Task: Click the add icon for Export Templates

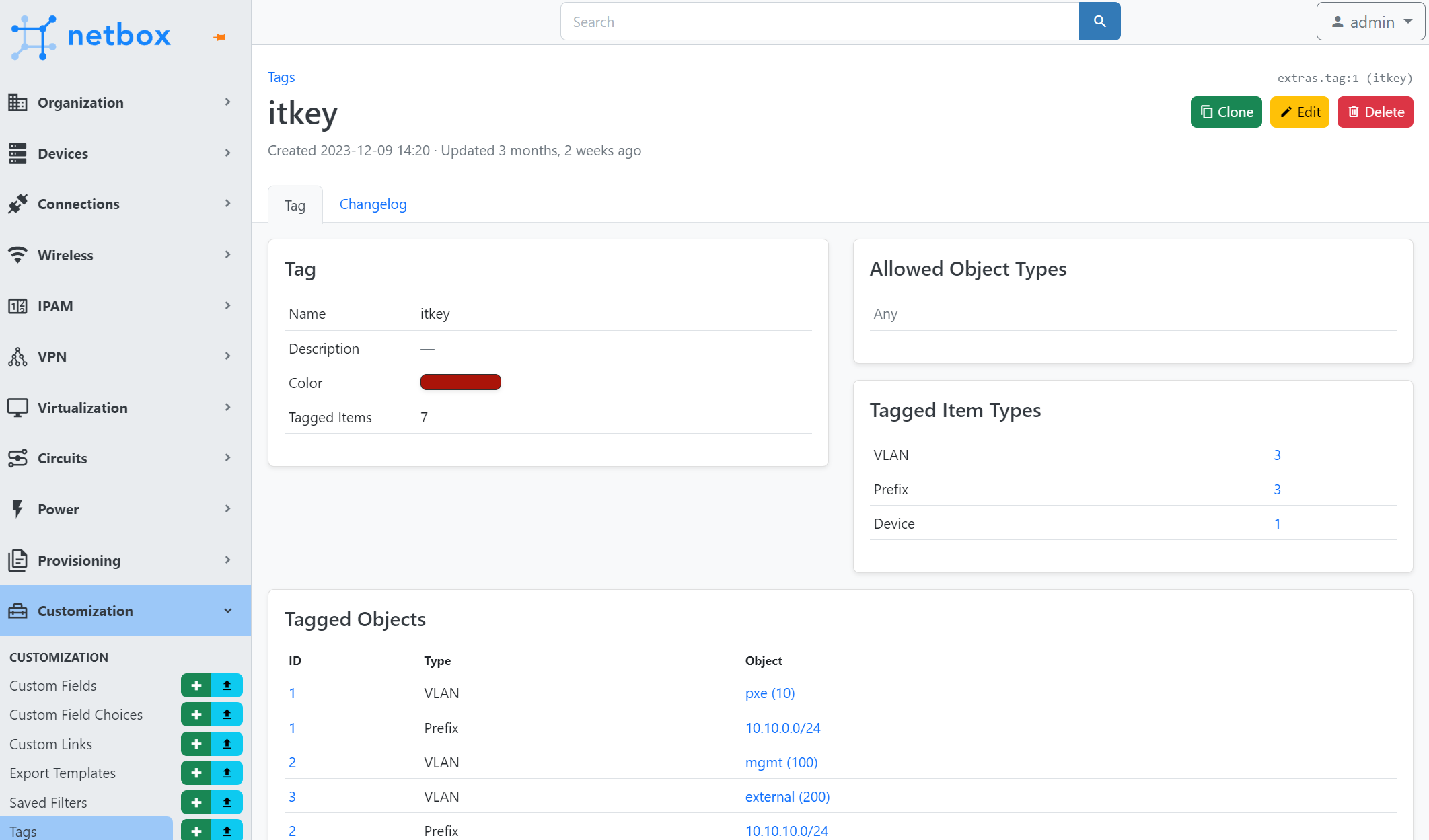Action: (196, 773)
